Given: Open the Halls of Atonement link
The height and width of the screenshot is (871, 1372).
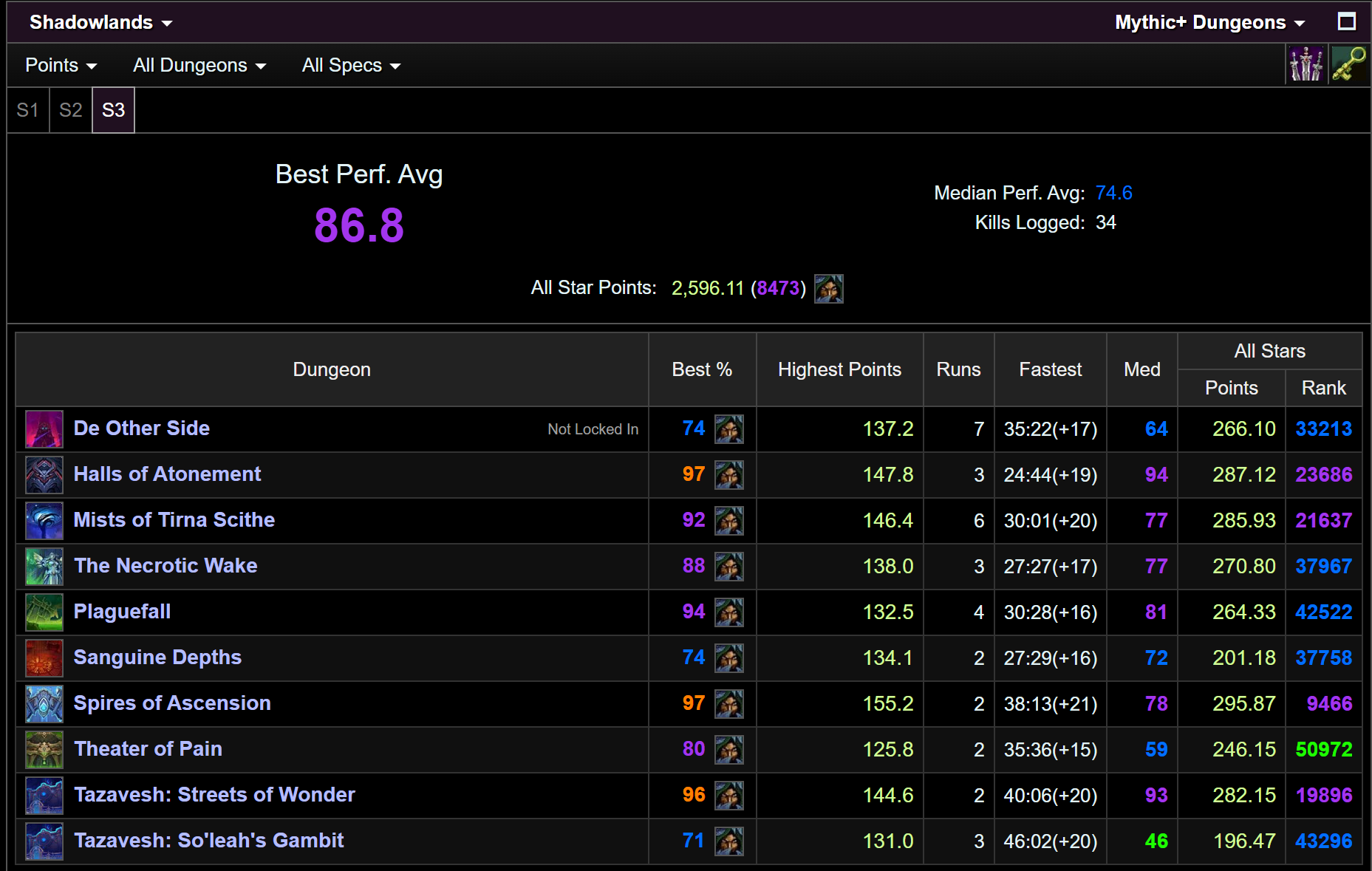Looking at the screenshot, I should (x=167, y=474).
